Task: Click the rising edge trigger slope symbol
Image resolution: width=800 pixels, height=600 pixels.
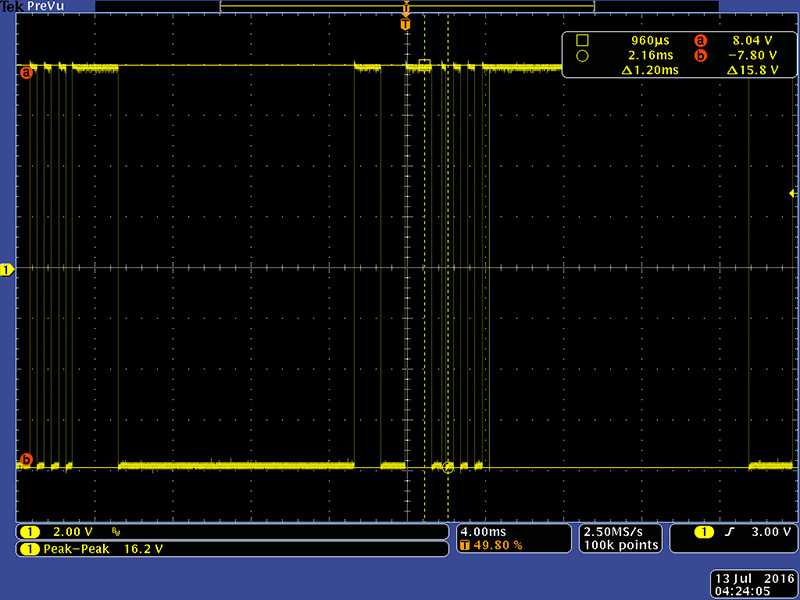Action: 730,532
